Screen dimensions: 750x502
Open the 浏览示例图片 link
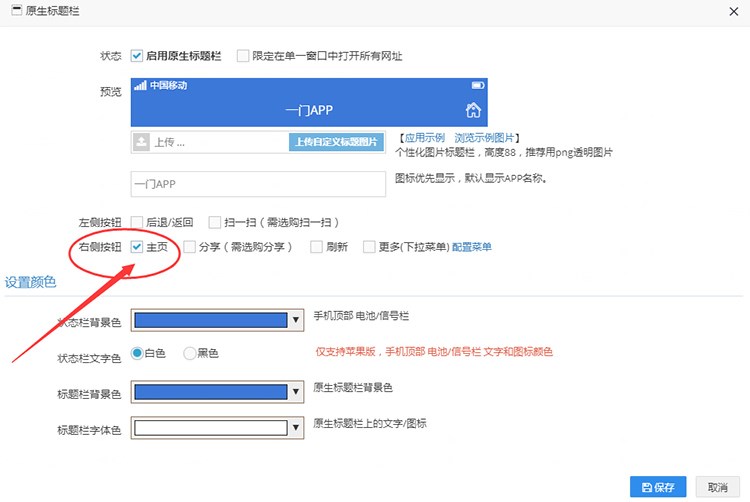(x=484, y=138)
